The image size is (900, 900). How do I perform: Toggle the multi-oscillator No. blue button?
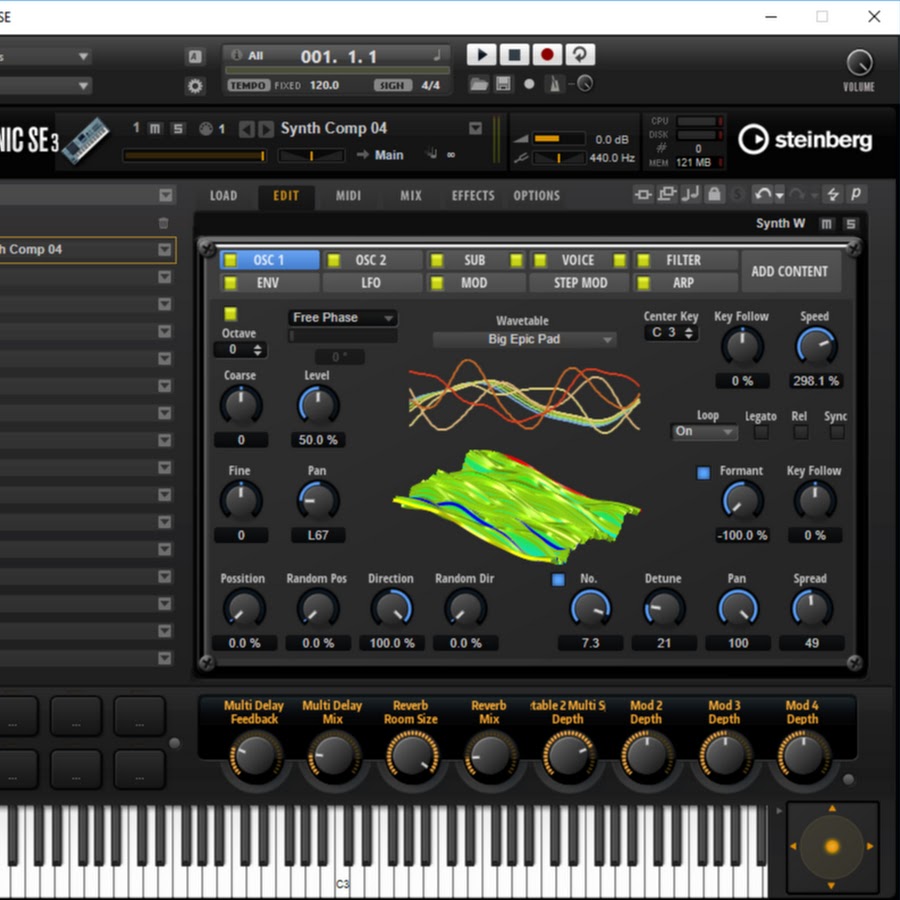tap(558, 580)
